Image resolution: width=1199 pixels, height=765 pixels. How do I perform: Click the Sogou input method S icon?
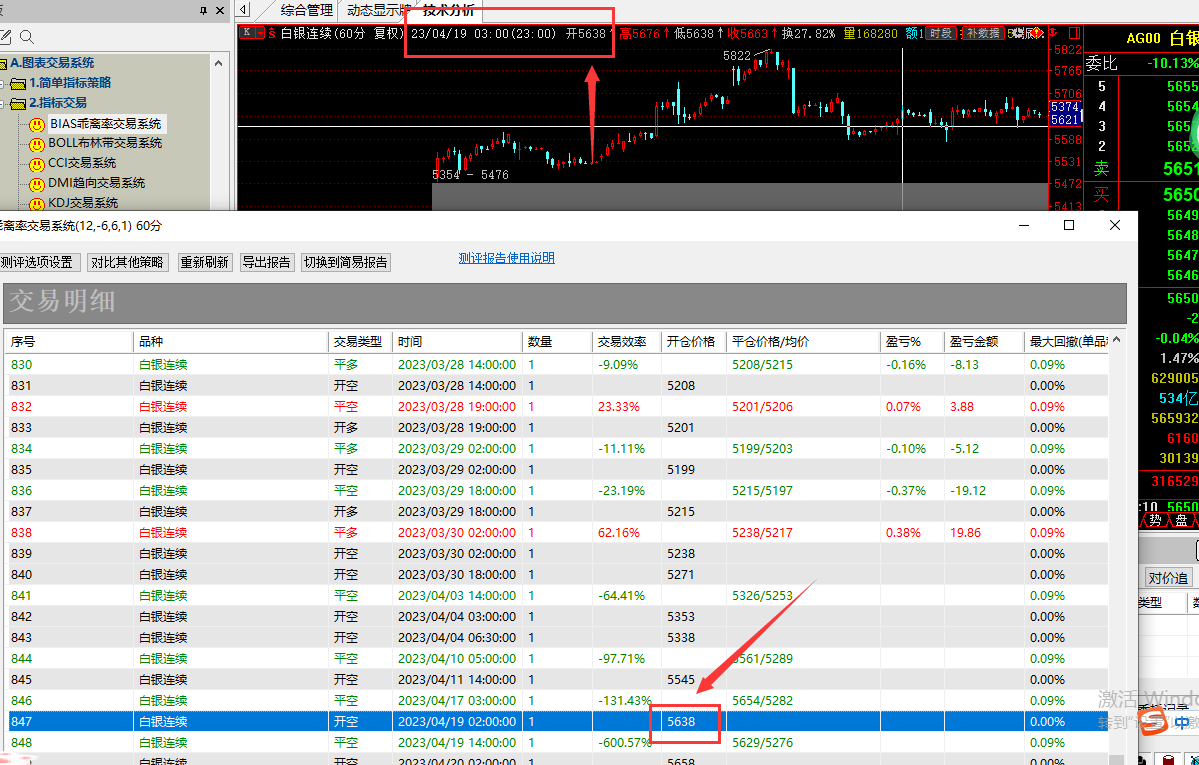tap(1155, 721)
